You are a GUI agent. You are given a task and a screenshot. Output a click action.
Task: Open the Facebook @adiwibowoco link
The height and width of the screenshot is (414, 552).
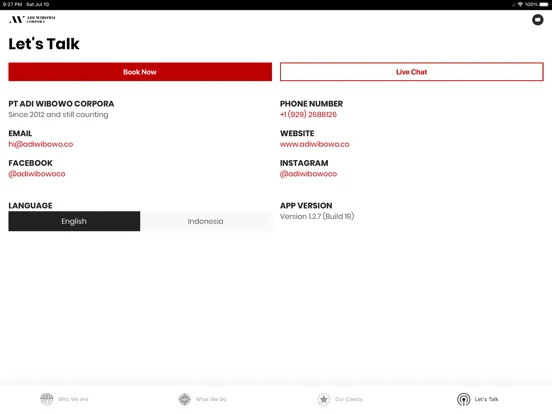point(37,174)
